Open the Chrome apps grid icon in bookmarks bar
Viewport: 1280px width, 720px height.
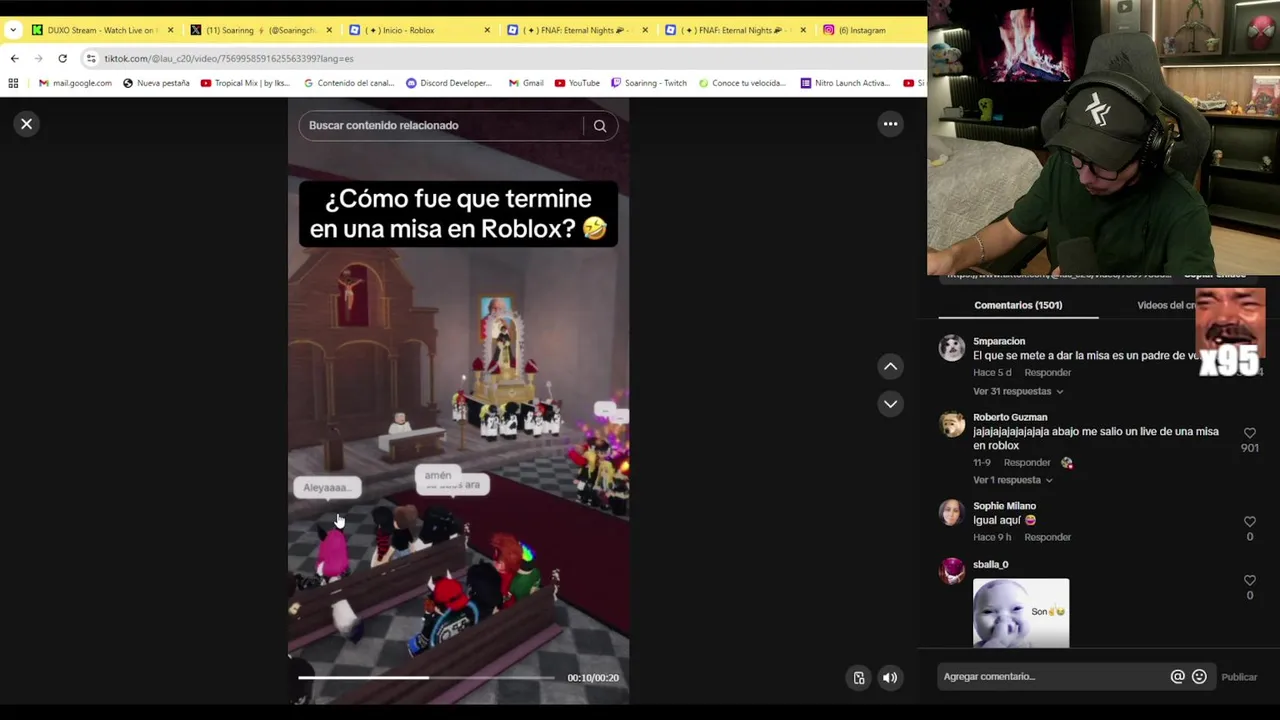13,83
